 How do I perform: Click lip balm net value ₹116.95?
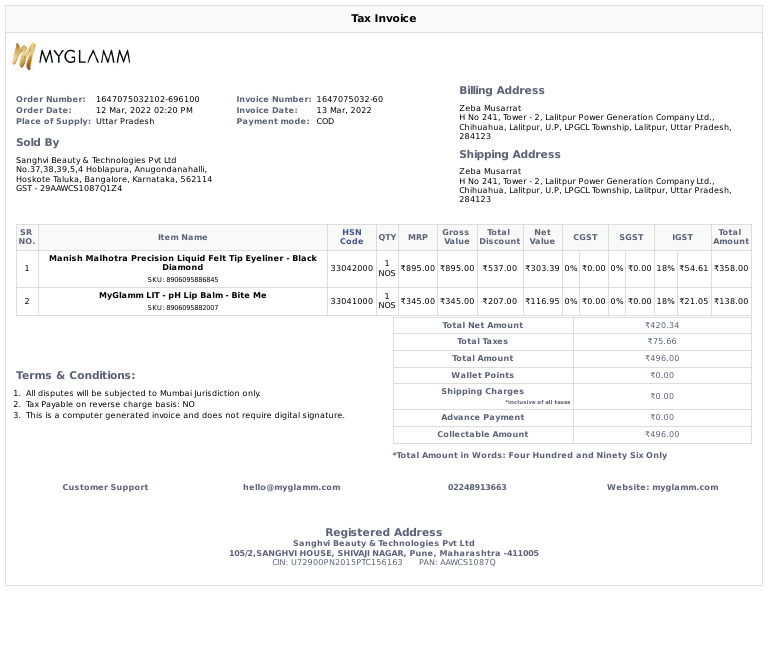542,301
